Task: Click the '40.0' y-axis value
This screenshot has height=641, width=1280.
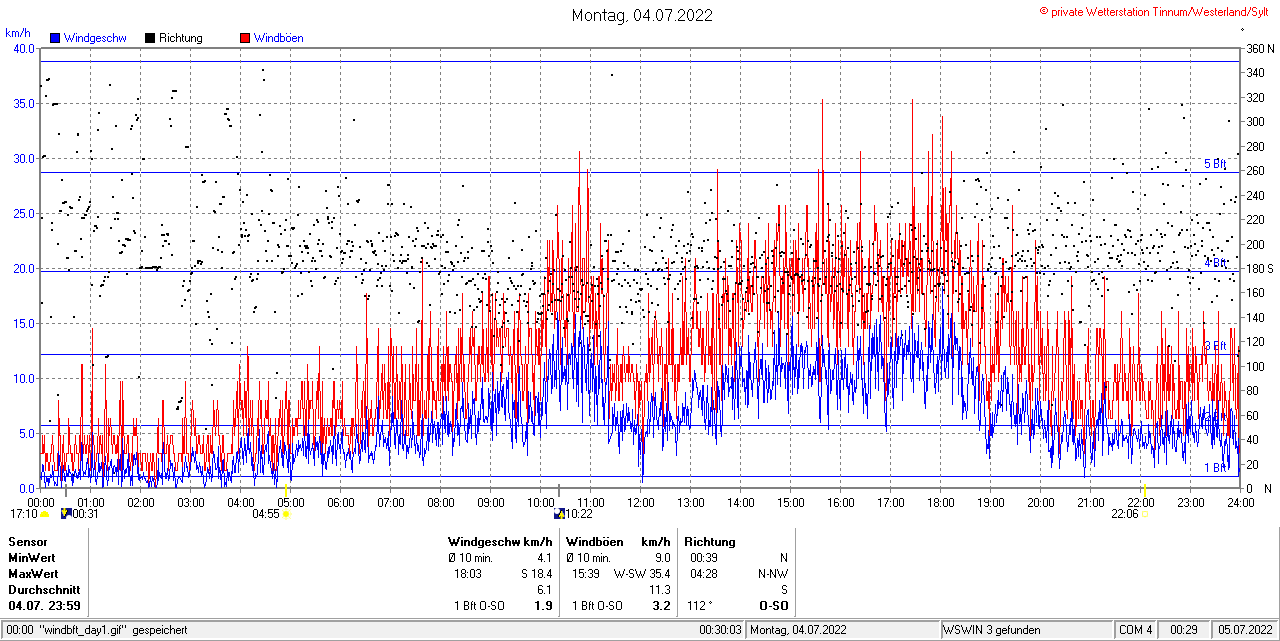Action: pos(23,48)
